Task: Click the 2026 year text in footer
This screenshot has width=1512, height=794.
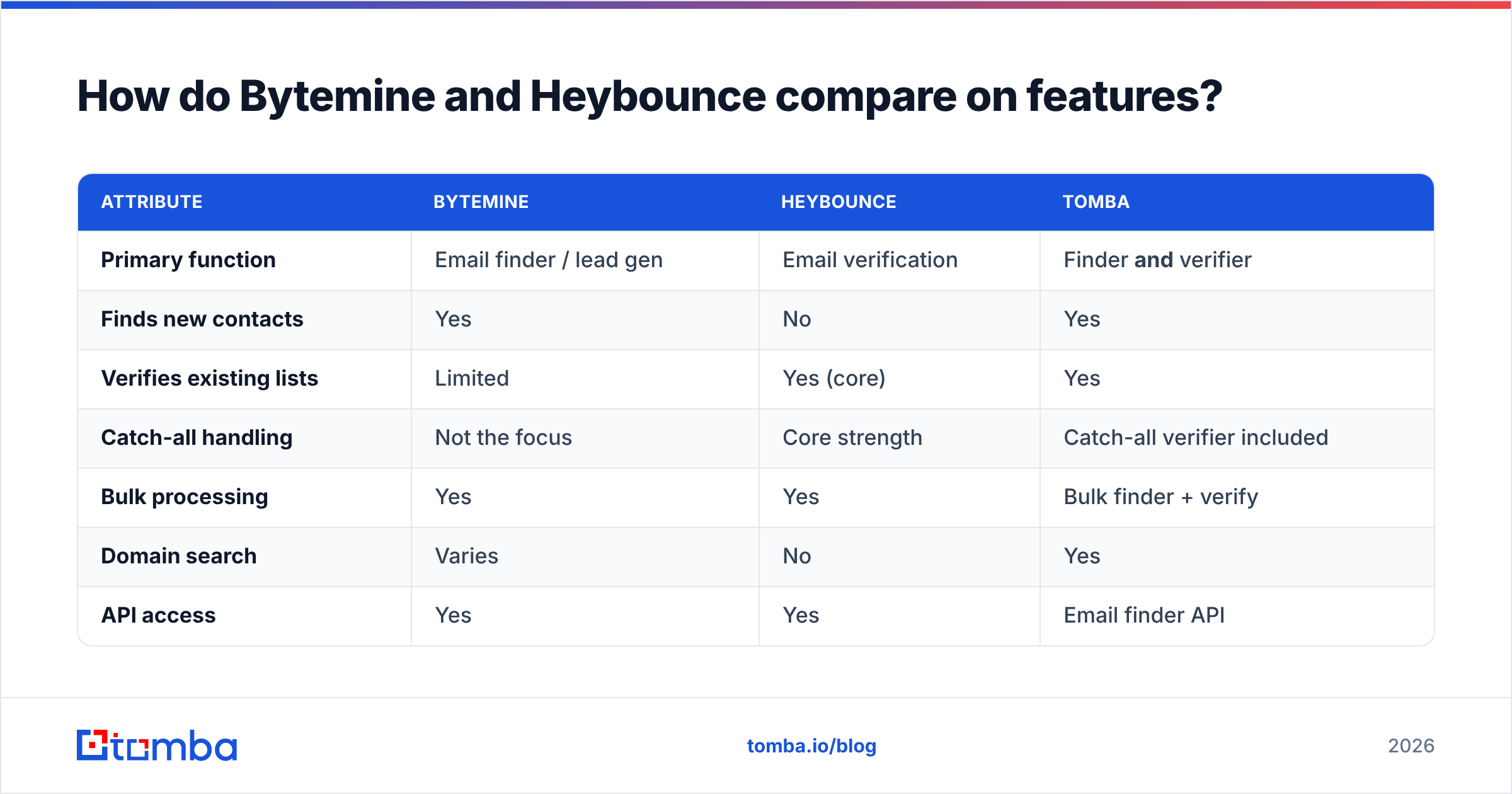Action: [1411, 746]
